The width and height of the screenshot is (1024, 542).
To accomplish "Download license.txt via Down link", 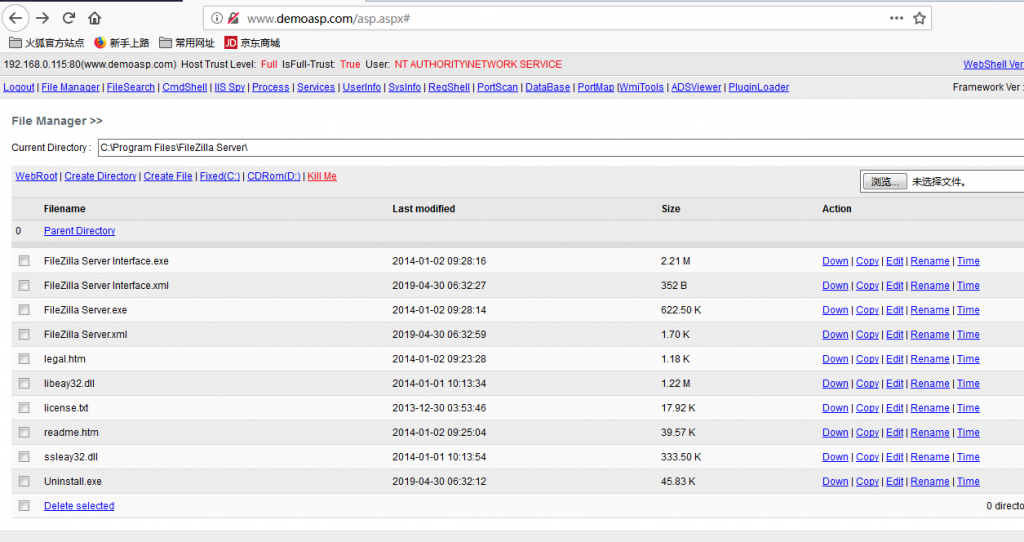I will coord(835,407).
